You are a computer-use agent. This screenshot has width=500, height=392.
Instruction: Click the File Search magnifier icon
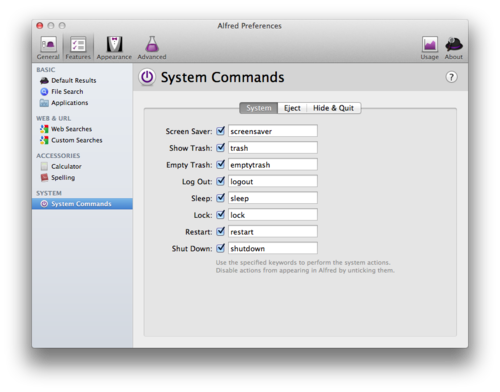click(44, 92)
